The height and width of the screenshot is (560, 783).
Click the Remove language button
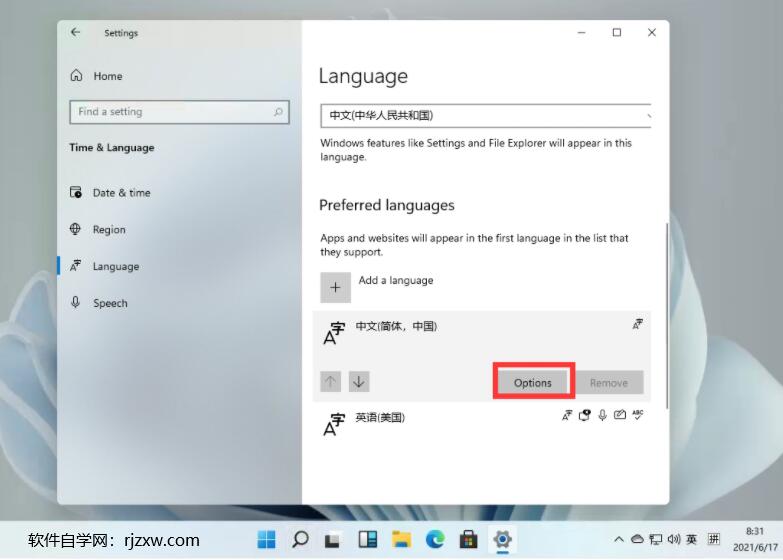pos(609,383)
